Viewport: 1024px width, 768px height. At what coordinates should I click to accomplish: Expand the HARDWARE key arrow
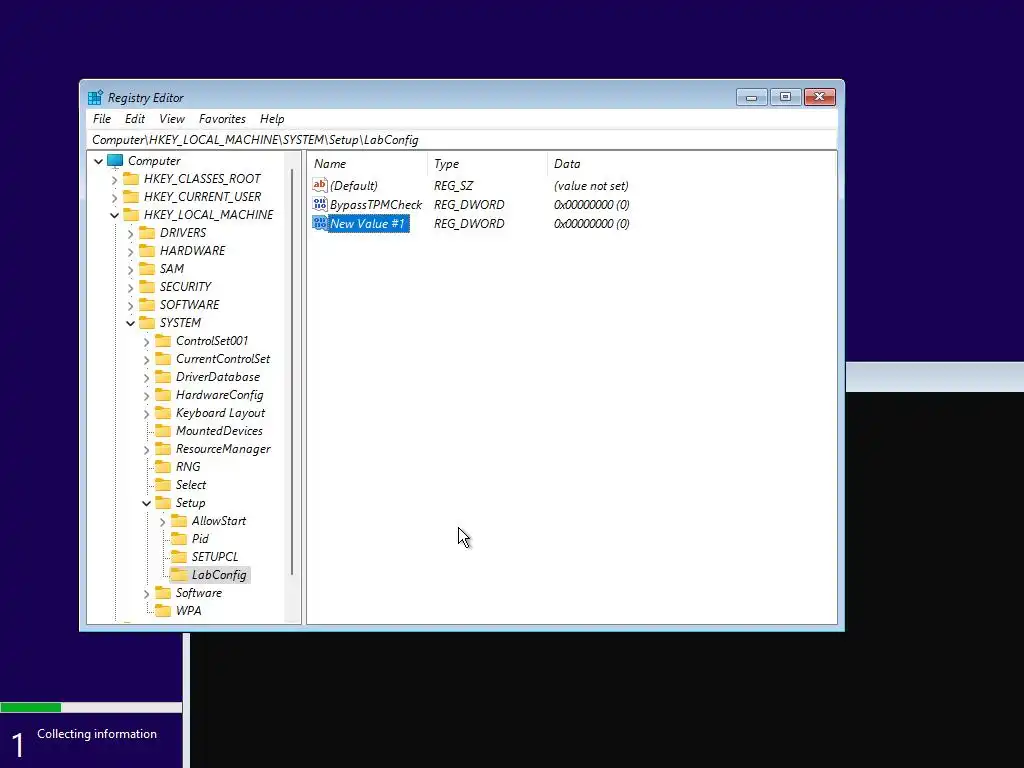click(x=131, y=251)
